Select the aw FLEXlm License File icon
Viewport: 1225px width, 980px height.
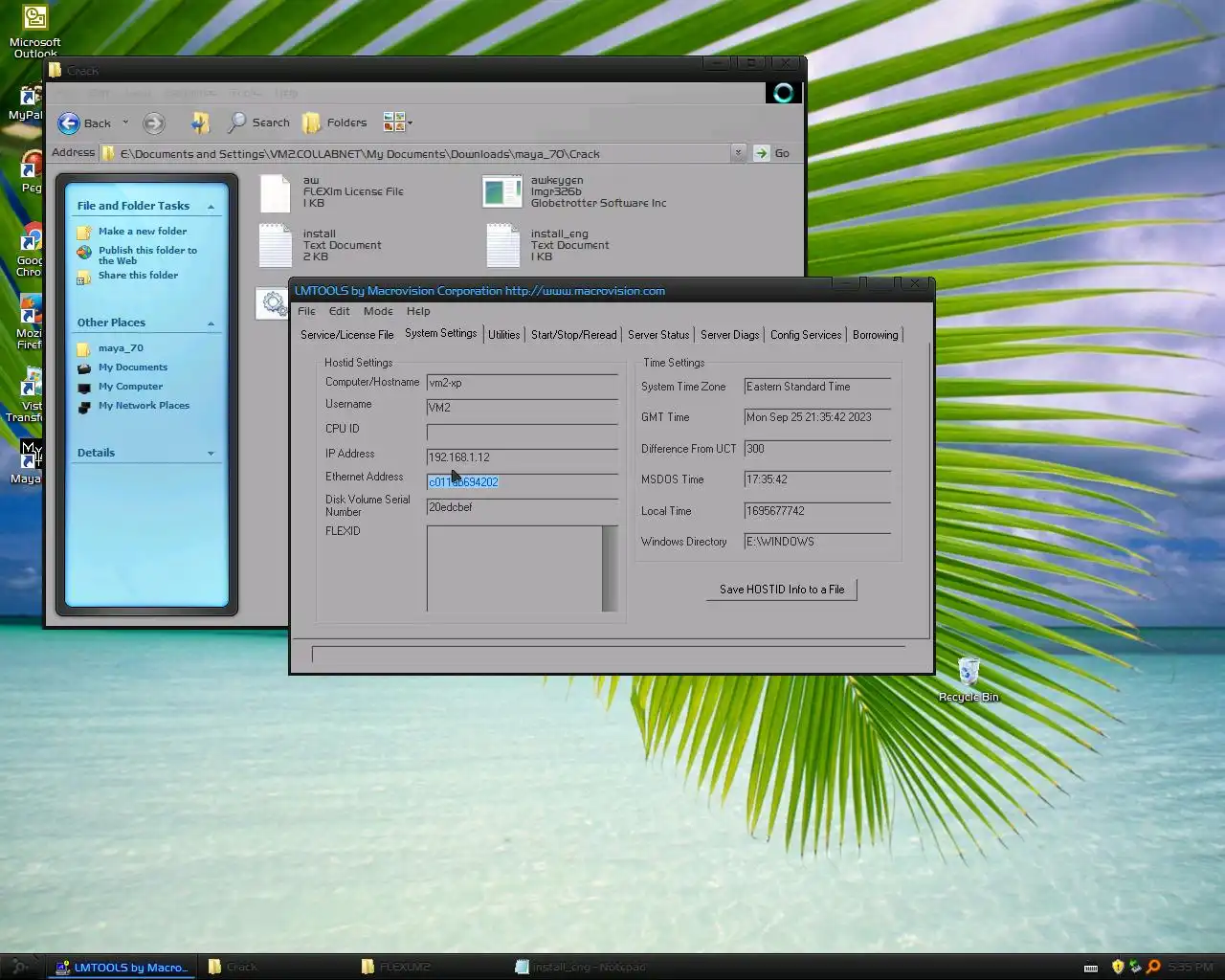[275, 192]
